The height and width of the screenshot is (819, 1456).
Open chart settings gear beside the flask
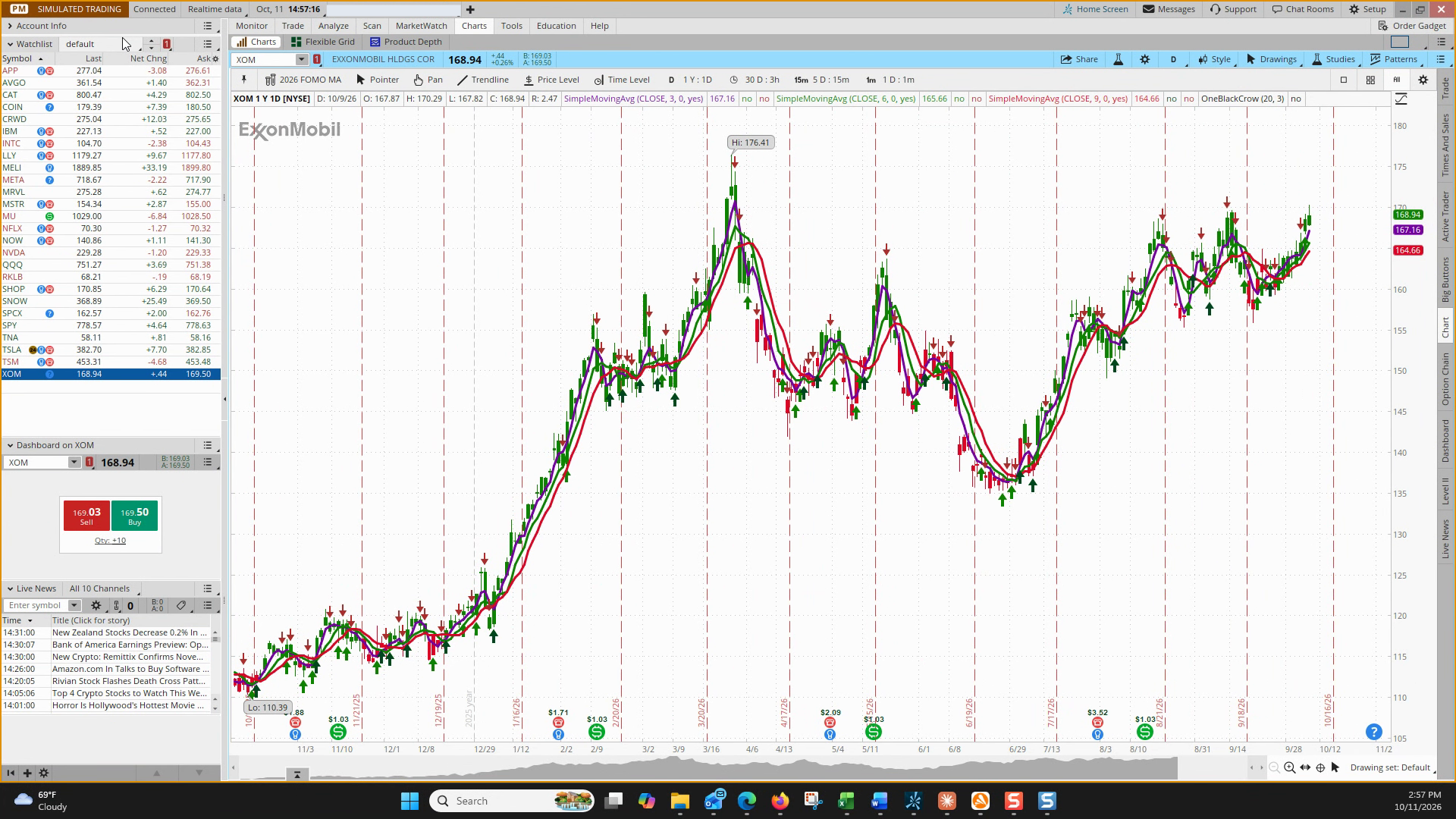[1145, 59]
